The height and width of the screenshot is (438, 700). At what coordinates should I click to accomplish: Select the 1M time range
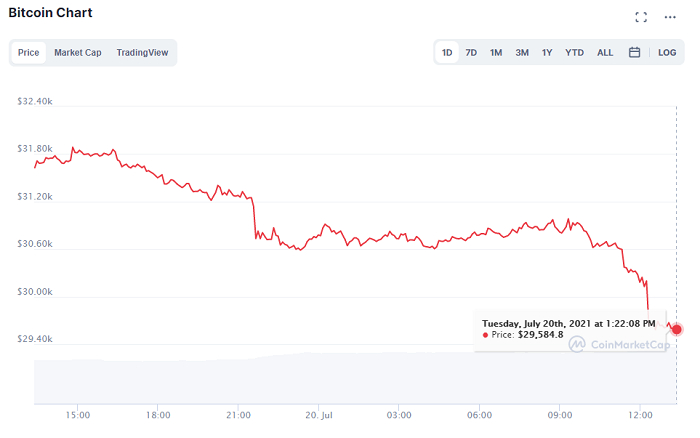(496, 52)
